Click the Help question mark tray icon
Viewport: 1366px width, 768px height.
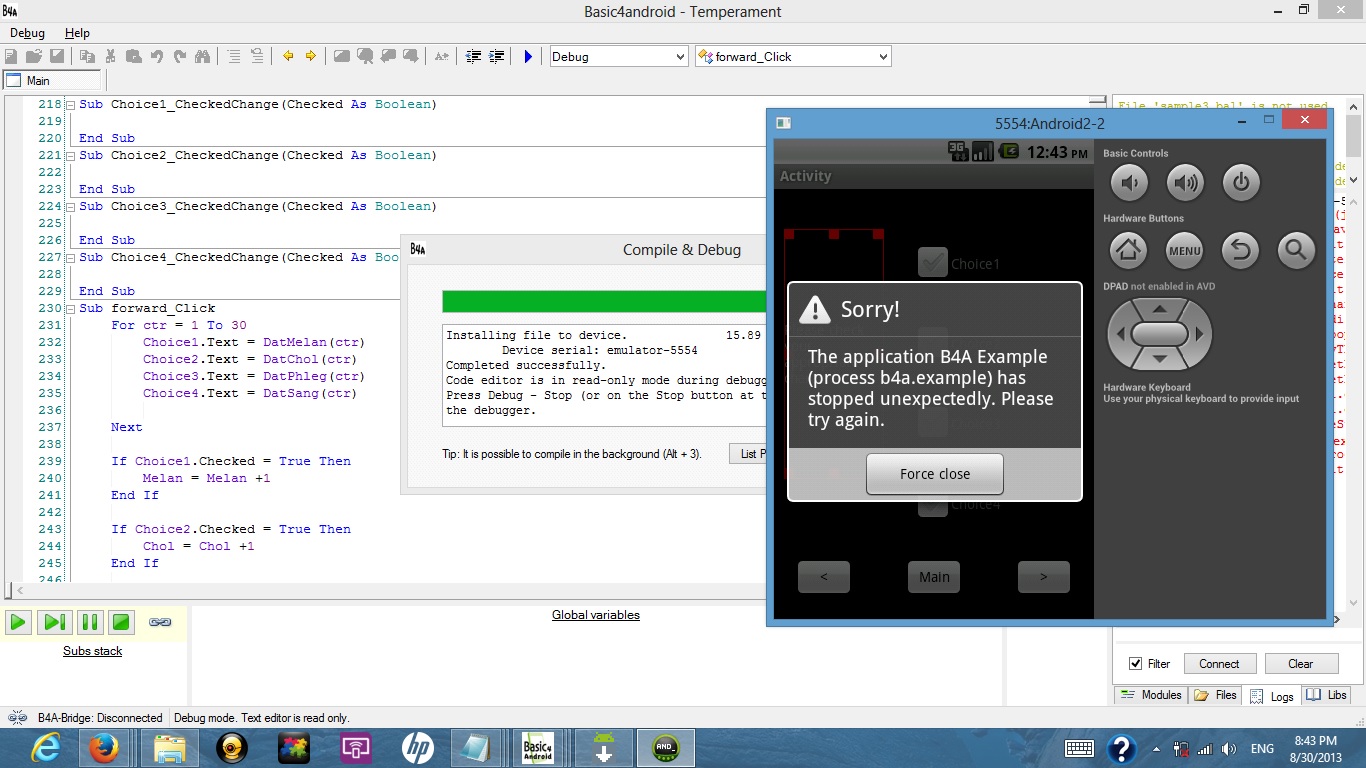click(1122, 749)
